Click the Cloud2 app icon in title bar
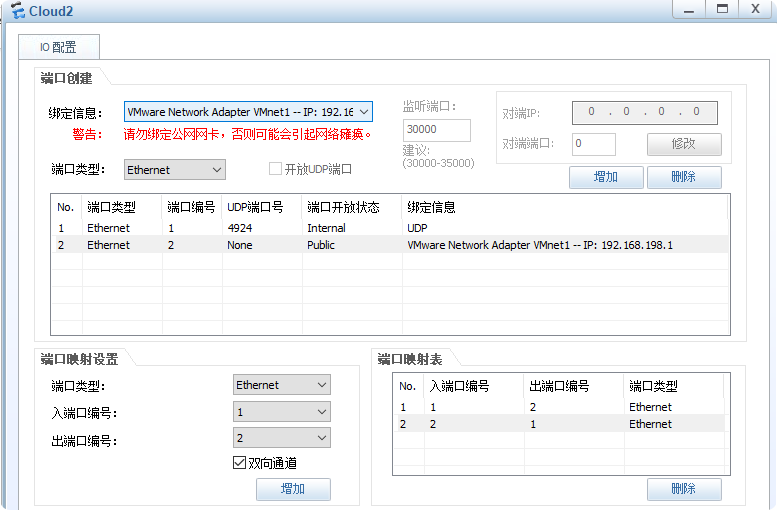777x510 pixels. [x=17, y=11]
